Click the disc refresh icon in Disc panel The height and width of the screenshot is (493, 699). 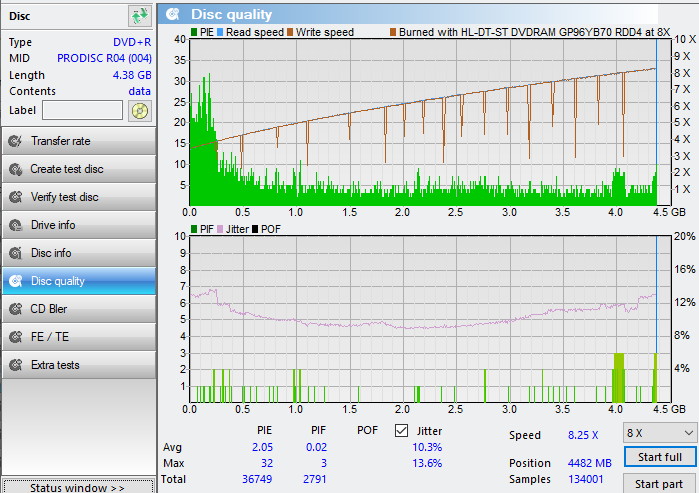(x=139, y=15)
